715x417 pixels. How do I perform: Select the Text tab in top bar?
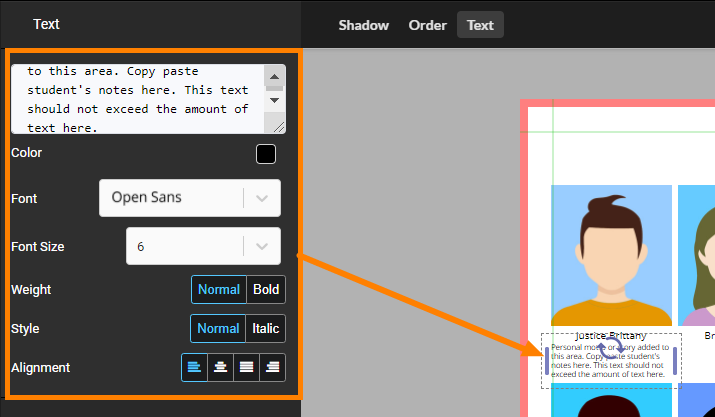point(480,25)
